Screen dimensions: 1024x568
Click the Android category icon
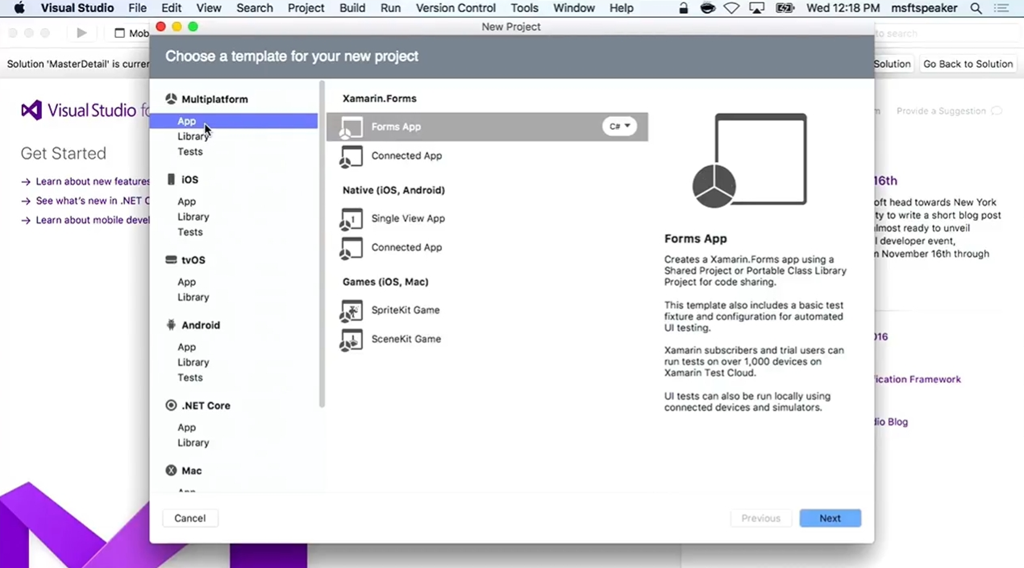tap(171, 325)
